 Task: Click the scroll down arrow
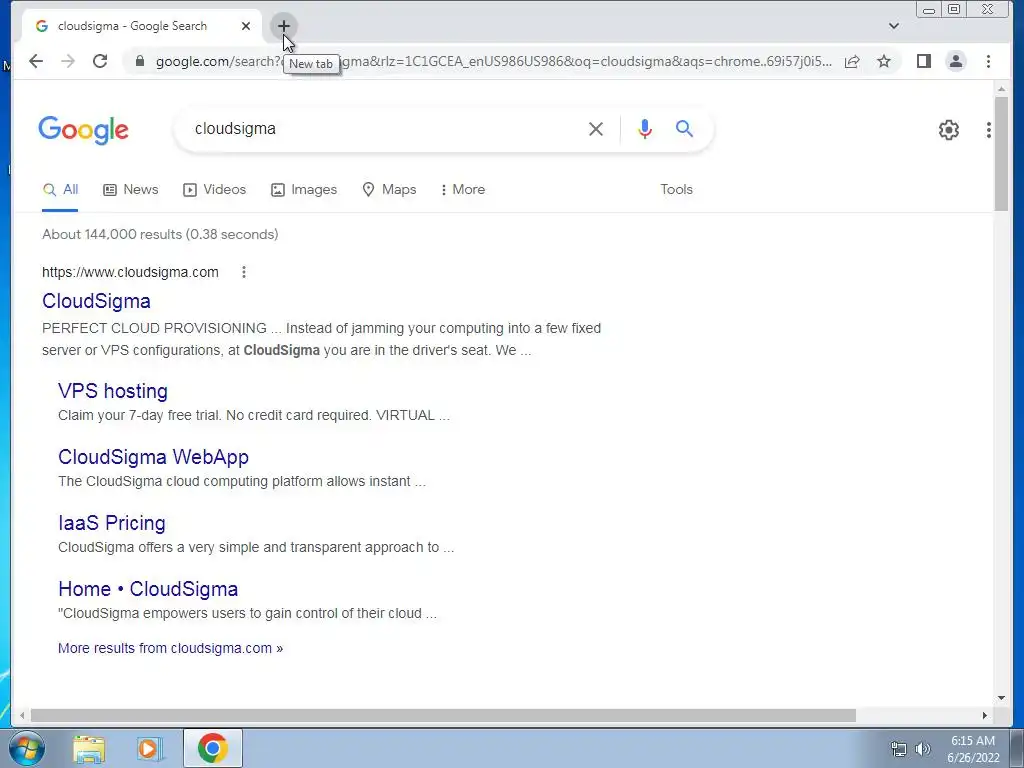click(1001, 698)
